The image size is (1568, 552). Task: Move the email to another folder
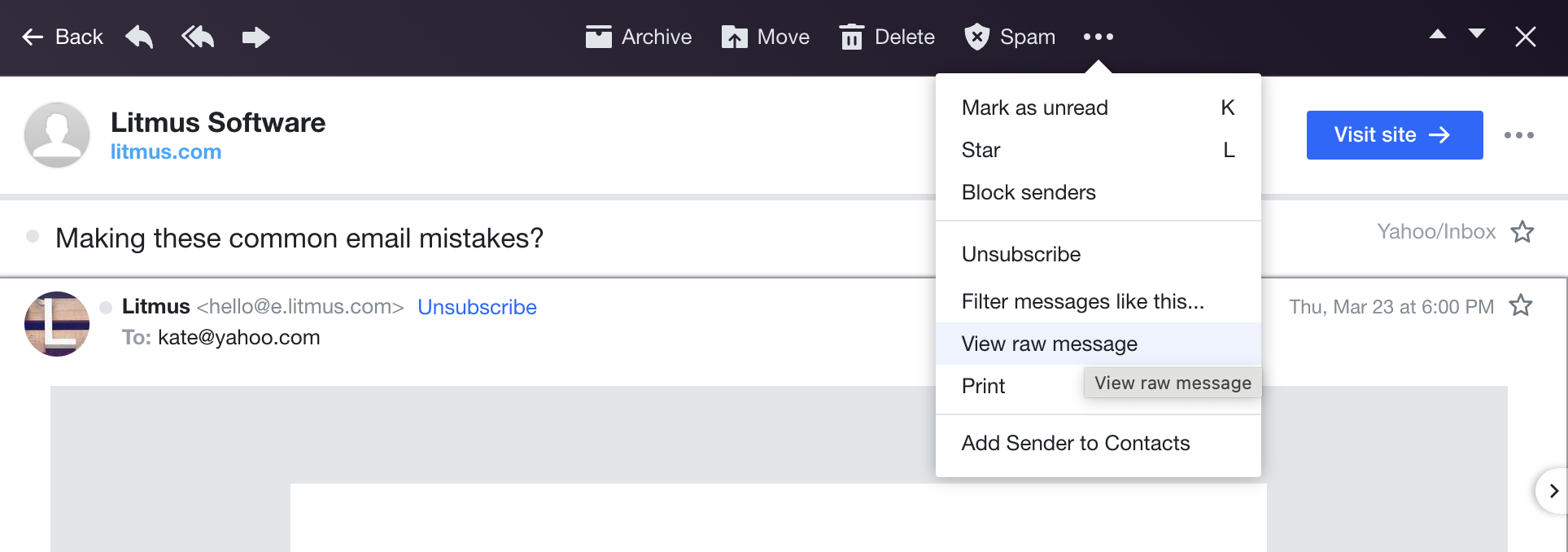click(x=765, y=37)
